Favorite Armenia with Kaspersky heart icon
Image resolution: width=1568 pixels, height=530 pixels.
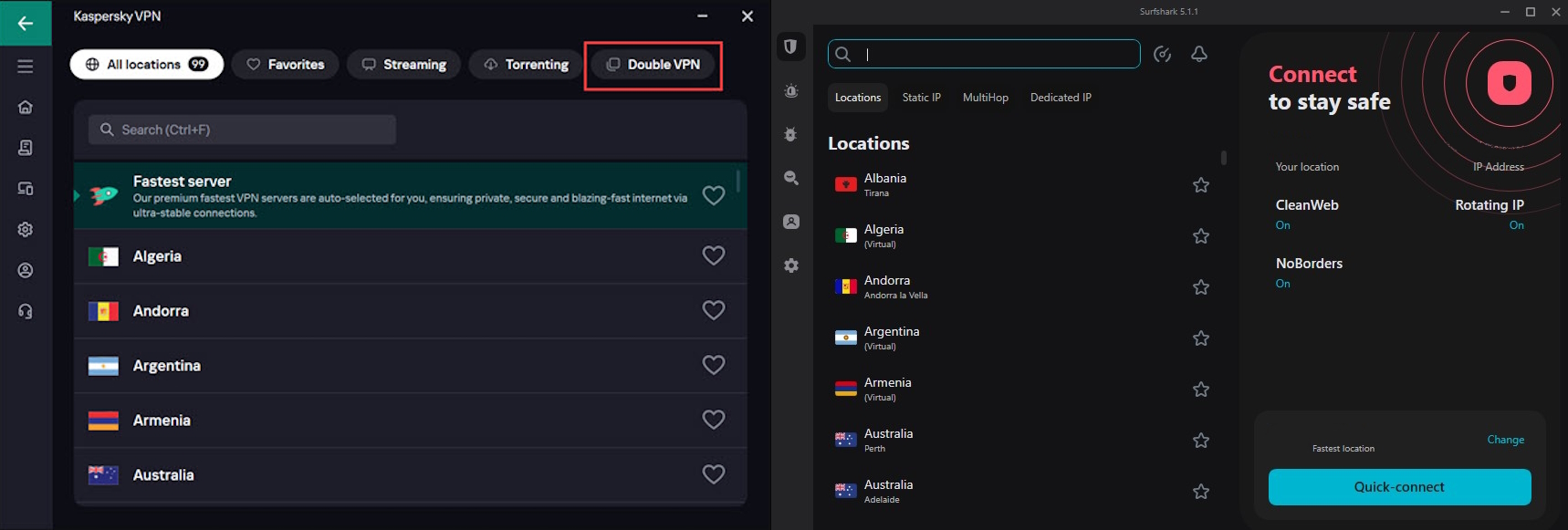pyautogui.click(x=714, y=420)
